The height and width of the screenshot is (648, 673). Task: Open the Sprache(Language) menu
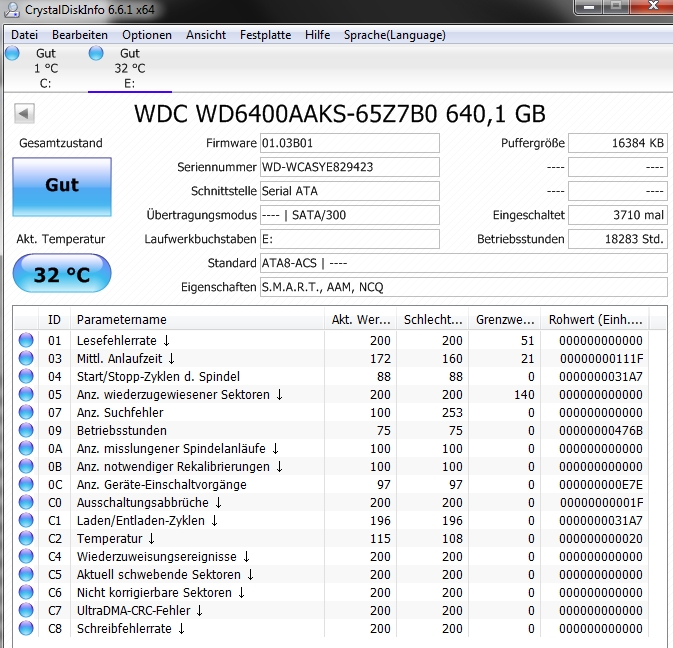coord(394,35)
